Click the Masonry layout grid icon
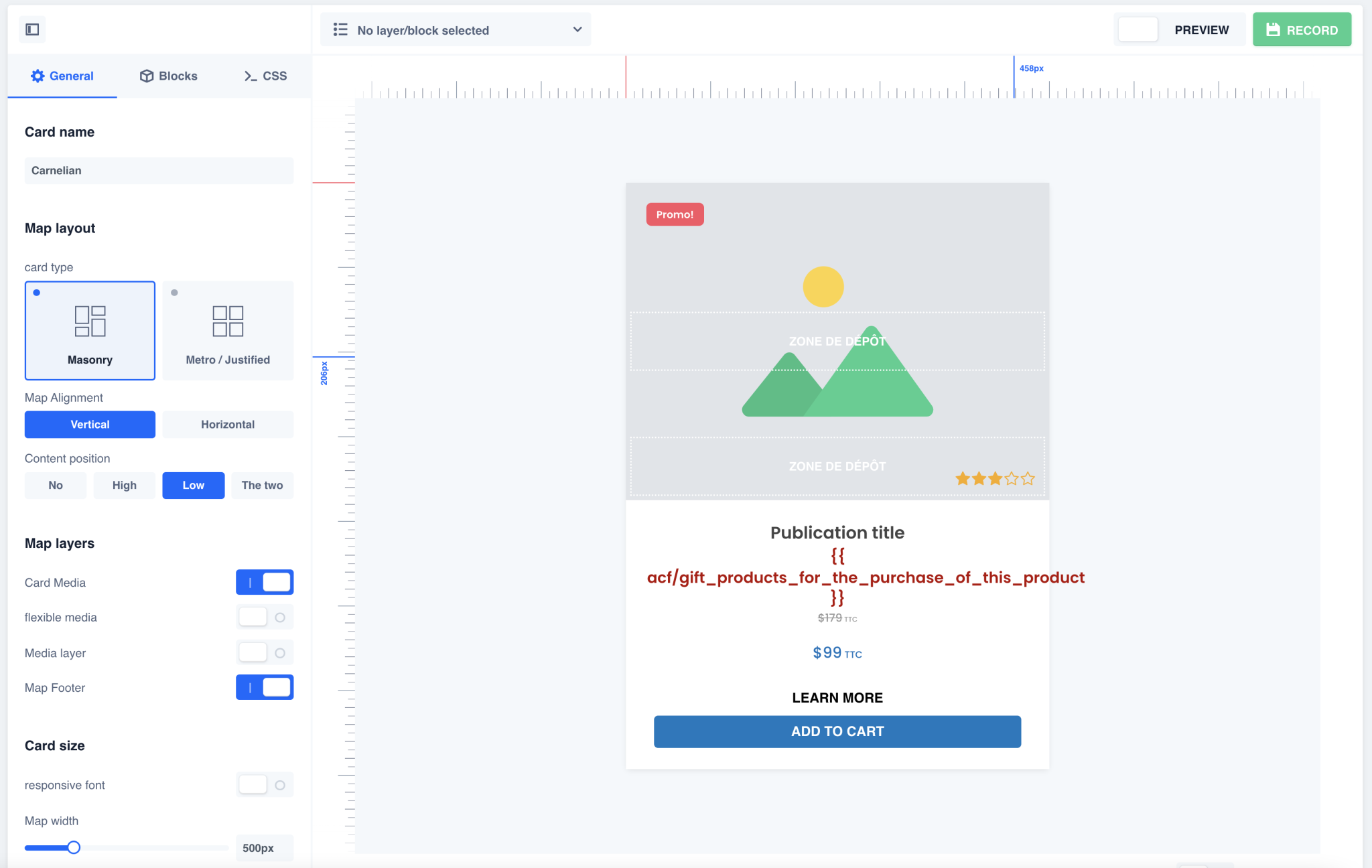Viewport: 1372px width, 868px height. [x=90, y=321]
